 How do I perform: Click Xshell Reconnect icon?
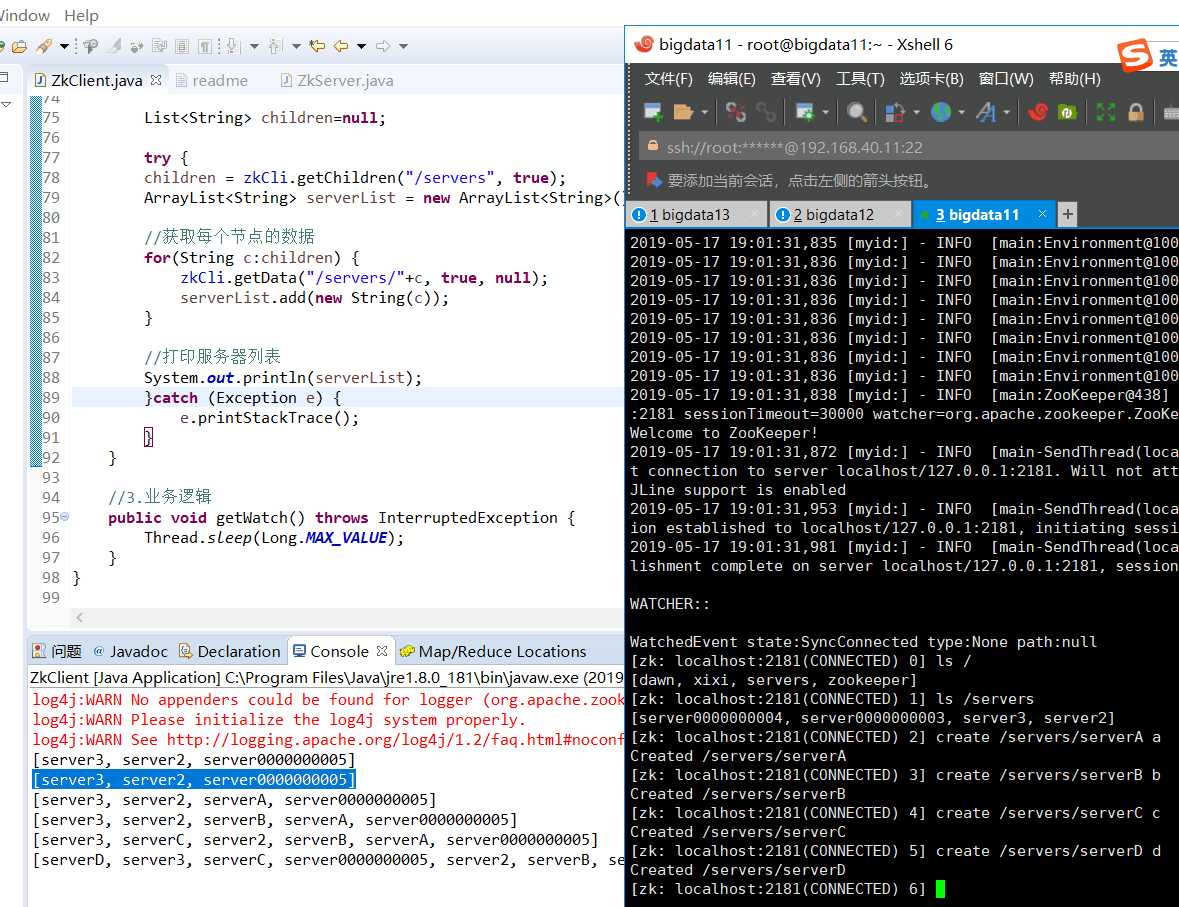click(x=735, y=113)
